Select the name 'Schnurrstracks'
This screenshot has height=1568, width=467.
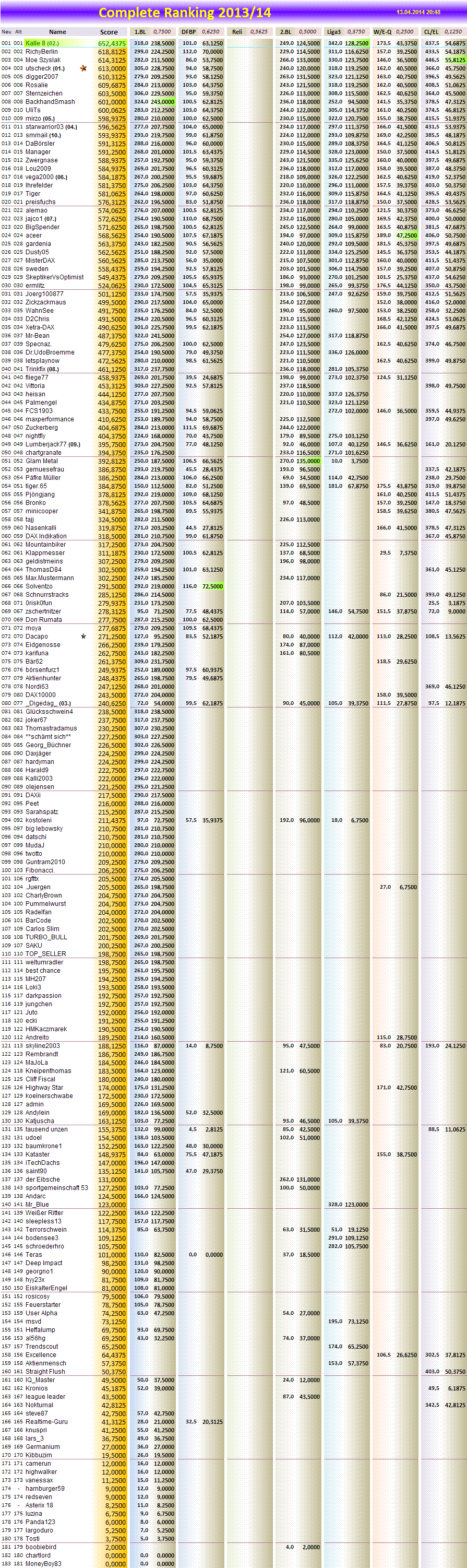click(x=47, y=595)
